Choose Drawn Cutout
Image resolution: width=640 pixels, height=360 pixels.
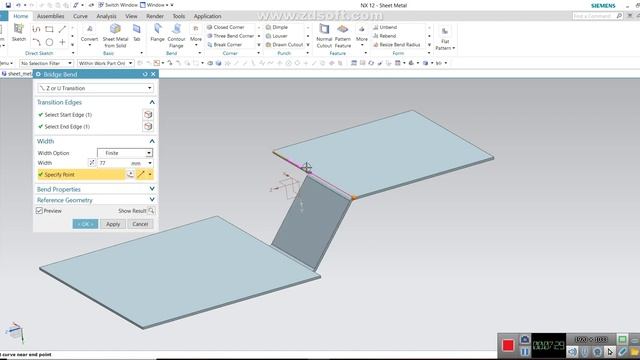click(284, 44)
